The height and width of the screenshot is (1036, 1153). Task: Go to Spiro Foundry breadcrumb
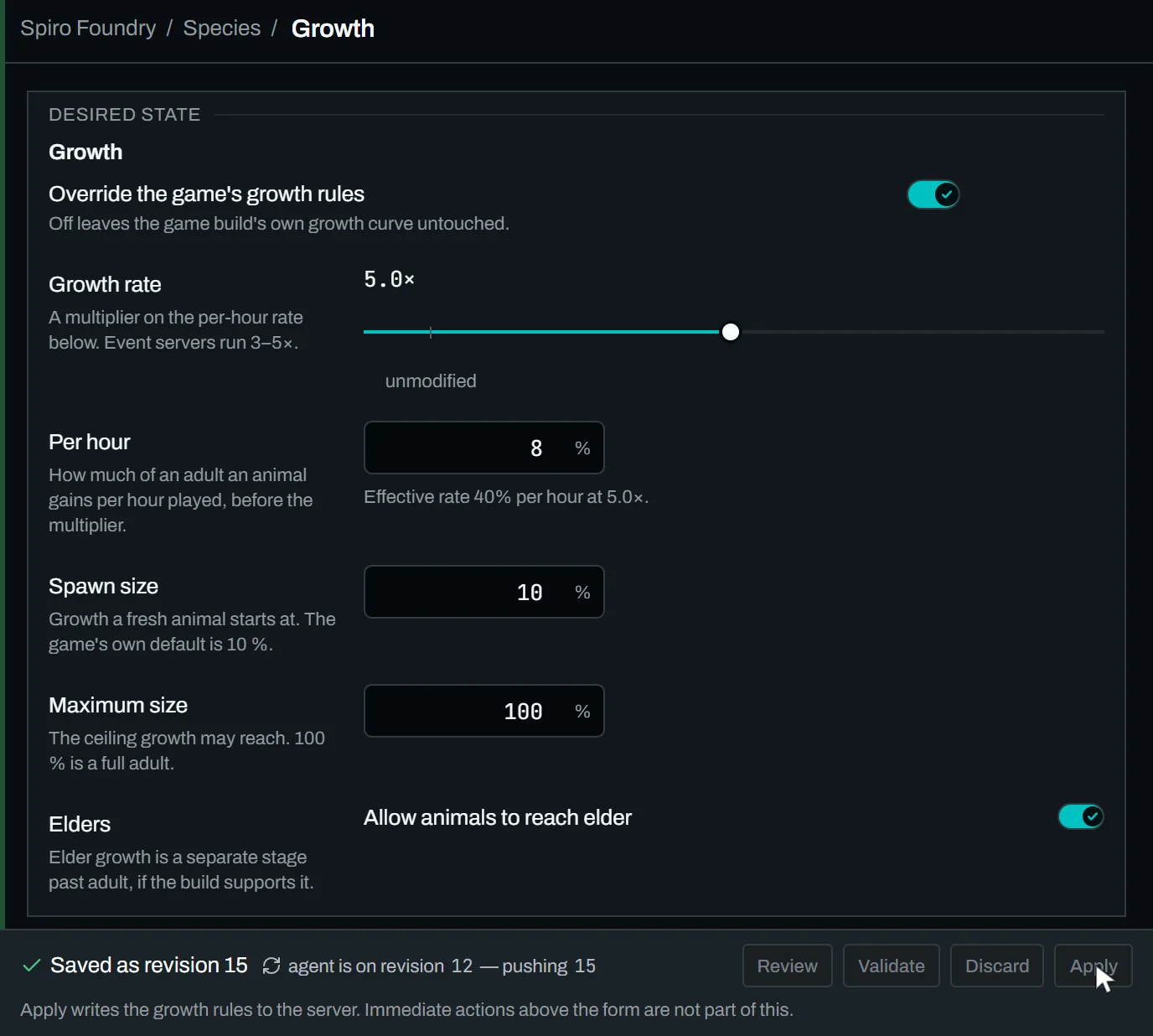[x=88, y=28]
